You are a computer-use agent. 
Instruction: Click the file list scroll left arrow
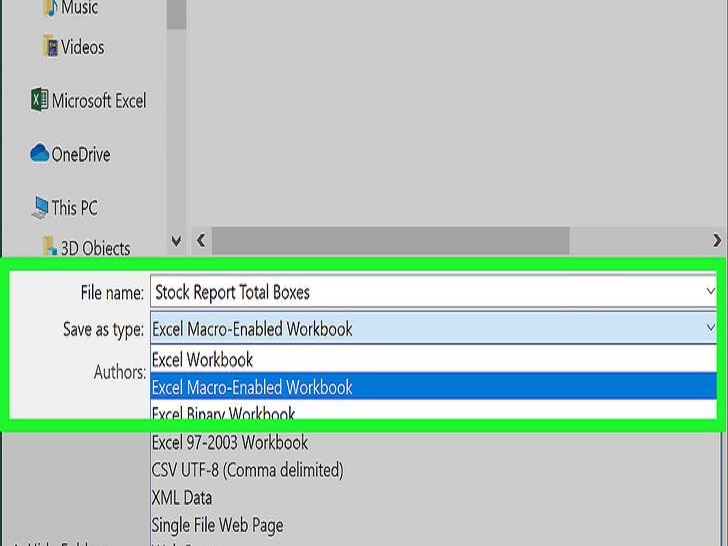(x=201, y=240)
